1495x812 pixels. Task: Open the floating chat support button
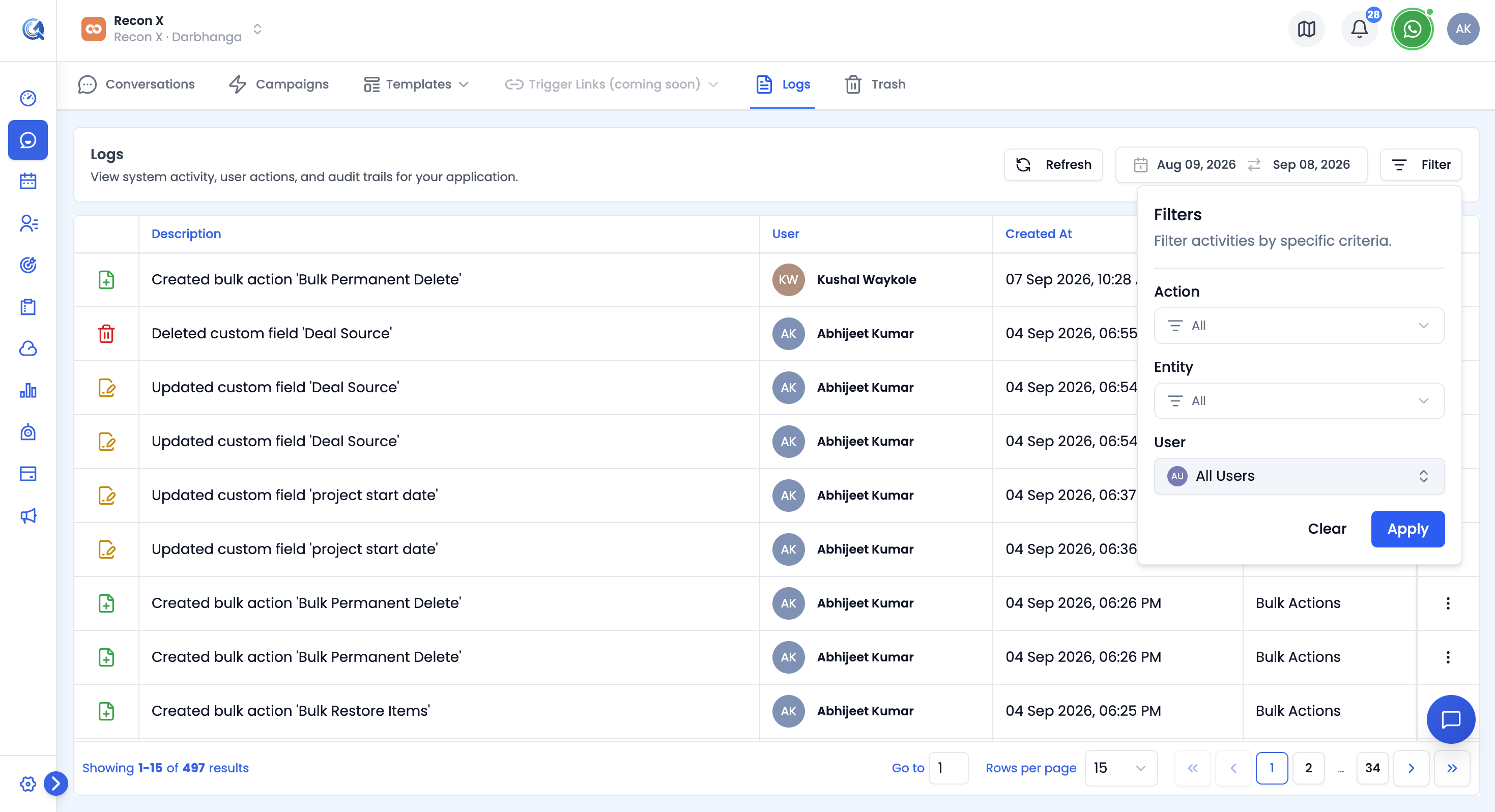pyautogui.click(x=1451, y=719)
